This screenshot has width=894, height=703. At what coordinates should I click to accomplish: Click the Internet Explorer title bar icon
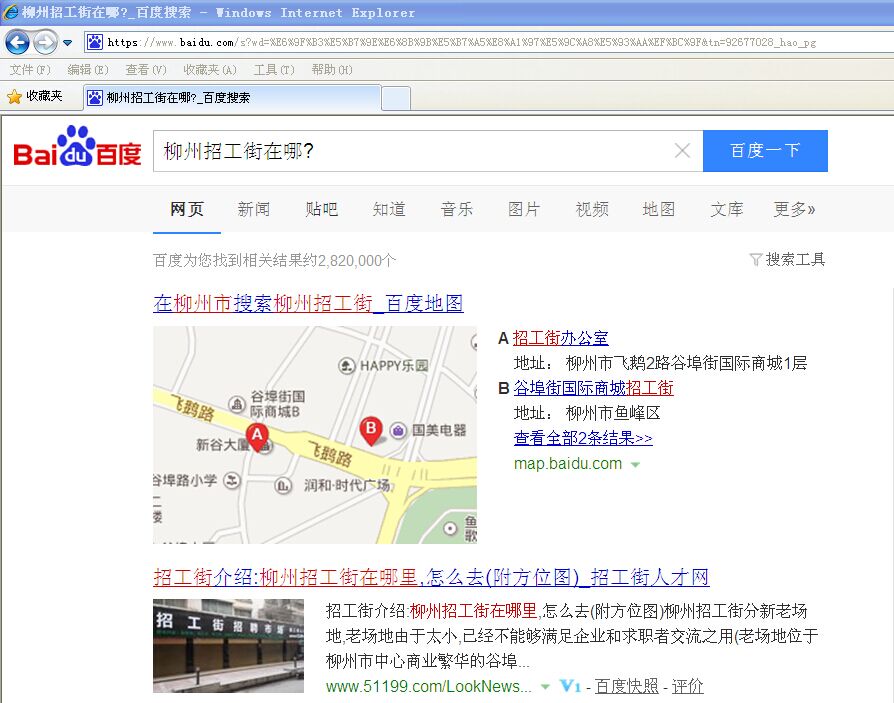pos(10,12)
